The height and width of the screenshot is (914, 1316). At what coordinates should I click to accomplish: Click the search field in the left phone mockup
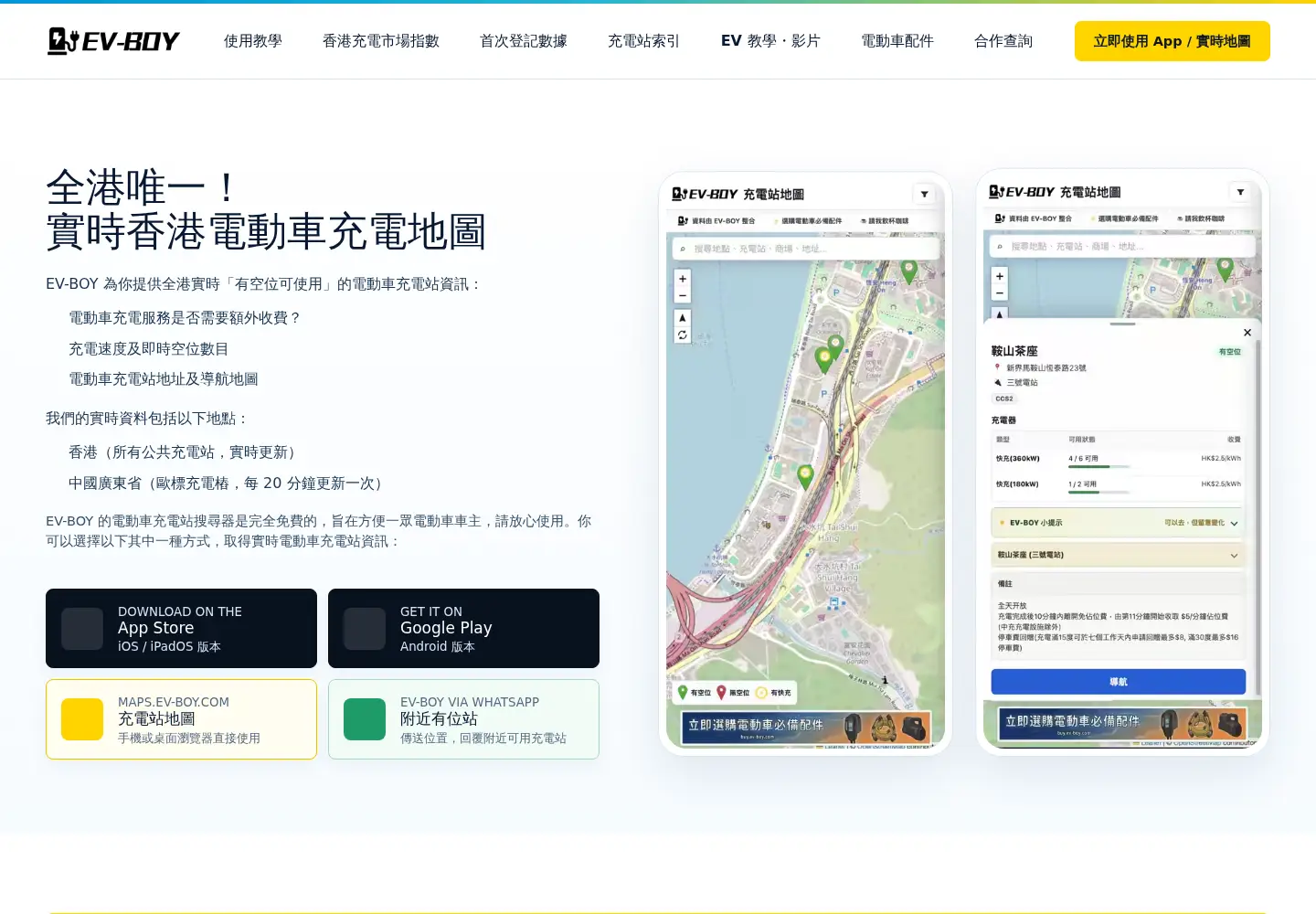coord(805,249)
